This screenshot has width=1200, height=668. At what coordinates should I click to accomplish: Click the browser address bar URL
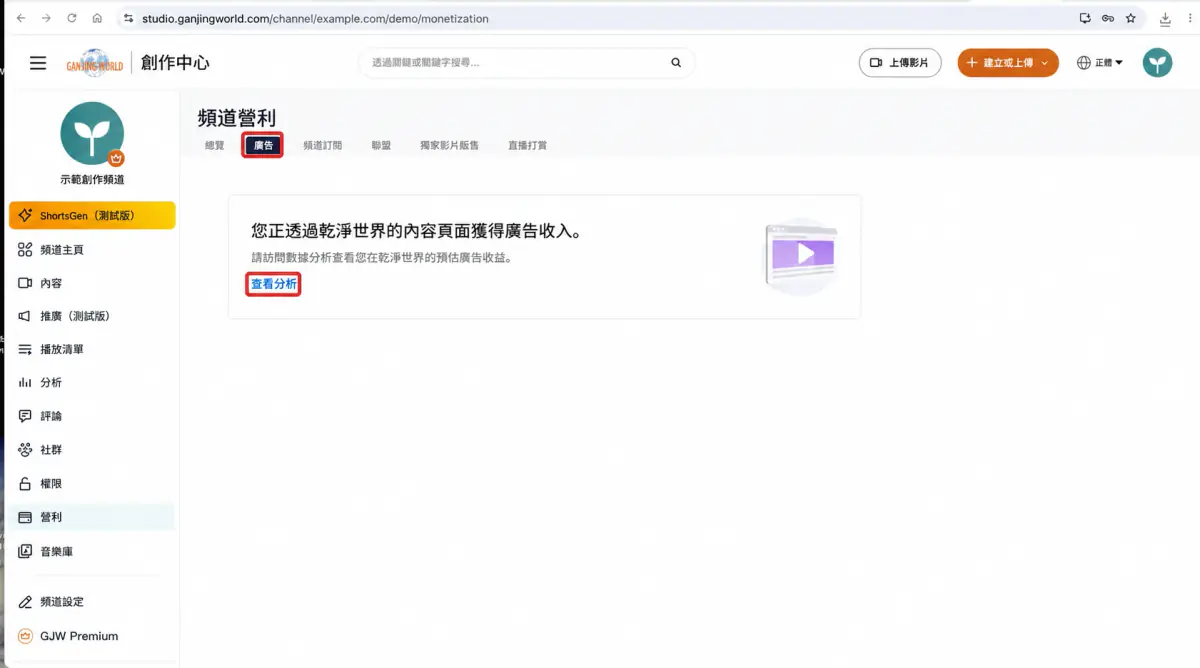[316, 18]
